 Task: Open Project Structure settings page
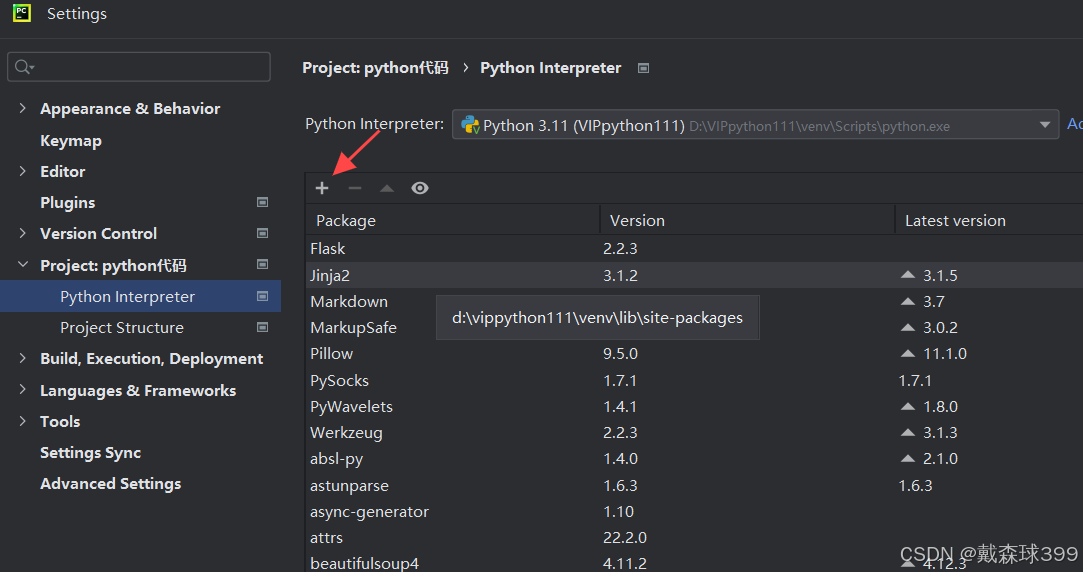pos(122,327)
